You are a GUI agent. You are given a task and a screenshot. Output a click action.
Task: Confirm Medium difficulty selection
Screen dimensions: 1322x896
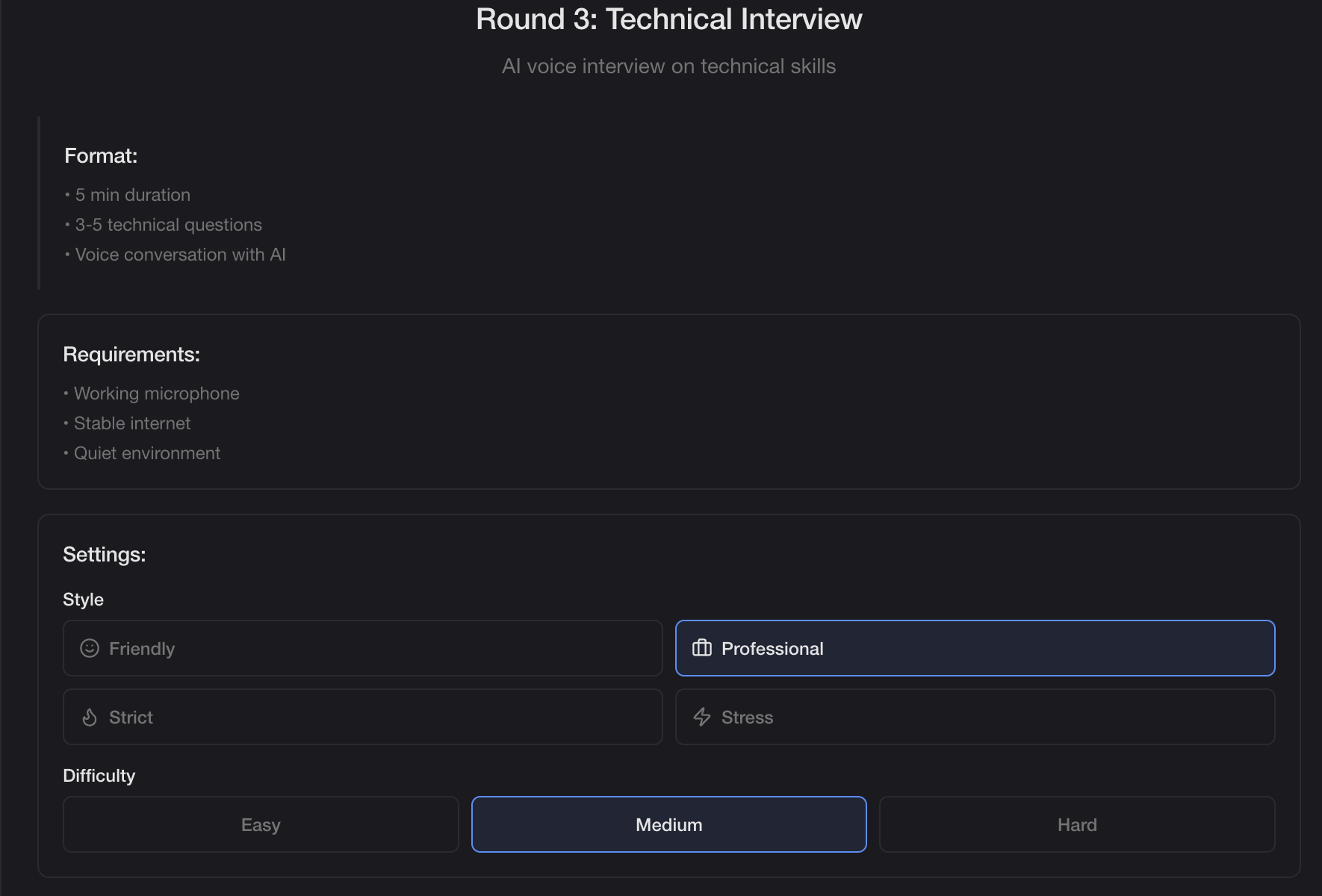click(x=668, y=824)
